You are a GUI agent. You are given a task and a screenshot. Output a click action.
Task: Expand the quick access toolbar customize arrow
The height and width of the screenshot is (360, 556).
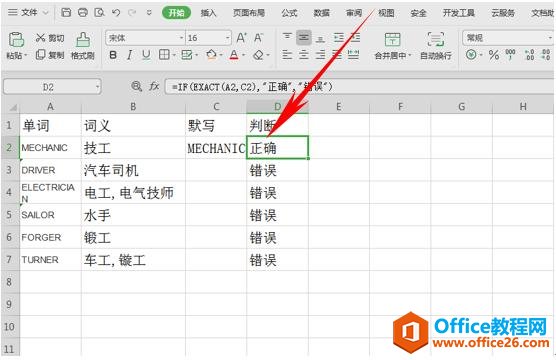point(149,13)
